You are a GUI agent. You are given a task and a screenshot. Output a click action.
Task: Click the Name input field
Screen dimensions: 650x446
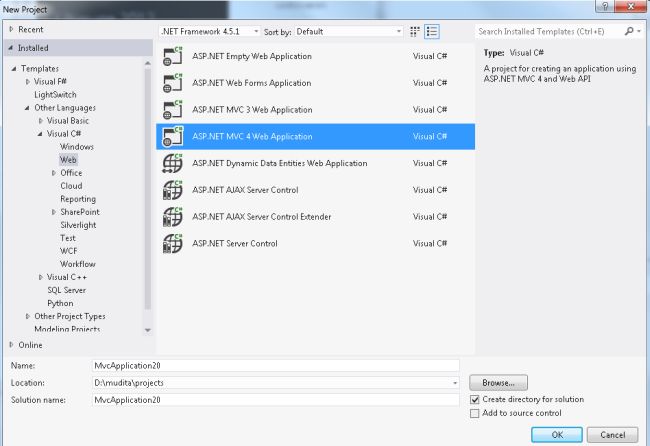275,366
